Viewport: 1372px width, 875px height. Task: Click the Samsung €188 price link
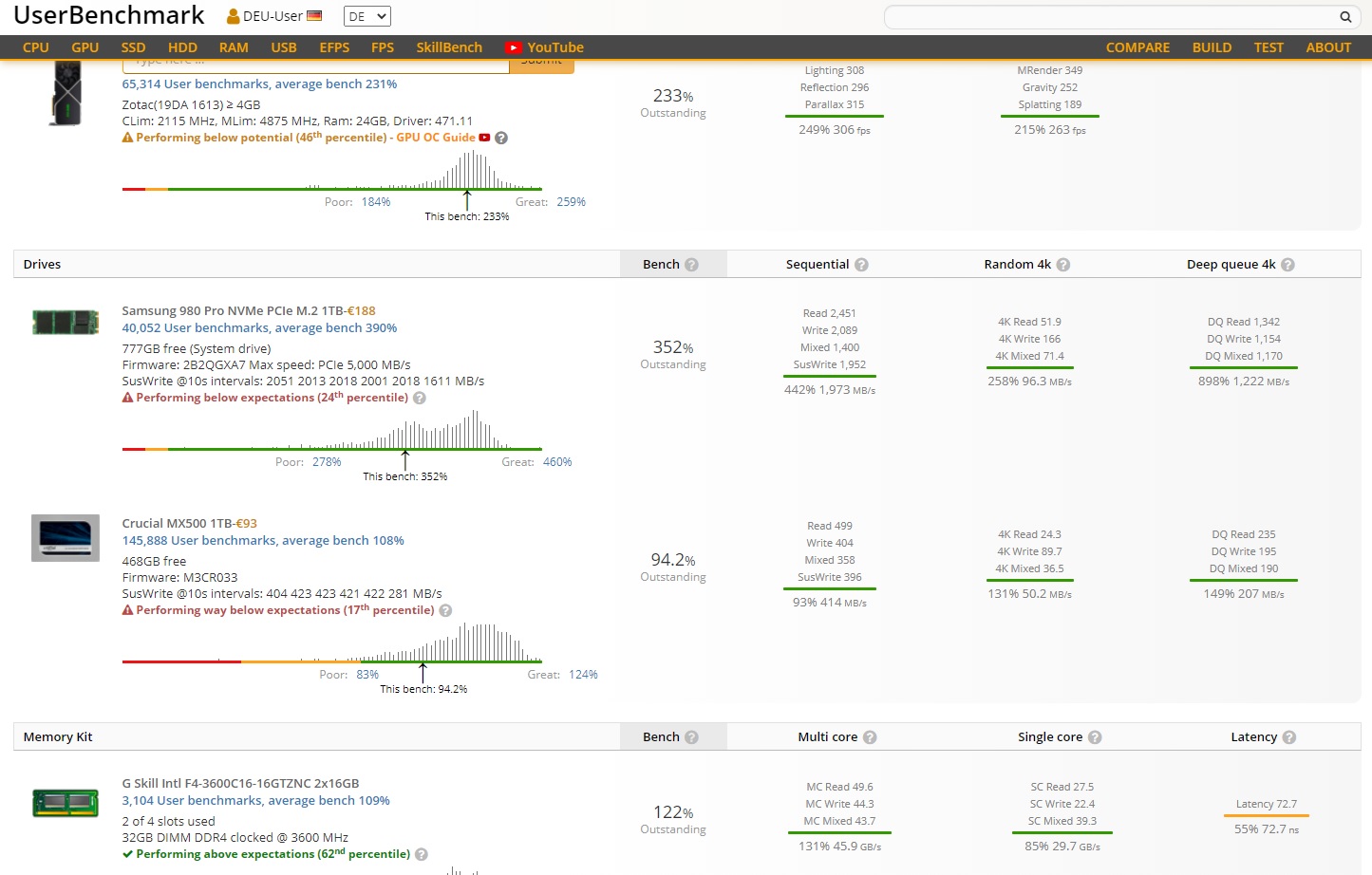point(361,311)
